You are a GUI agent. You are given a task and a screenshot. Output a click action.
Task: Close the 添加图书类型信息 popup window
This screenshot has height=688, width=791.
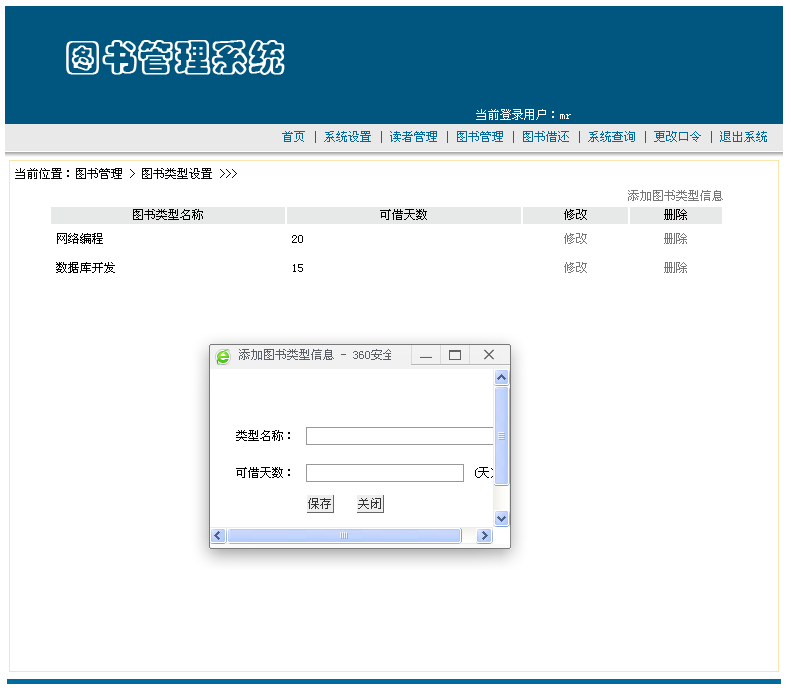pos(489,355)
